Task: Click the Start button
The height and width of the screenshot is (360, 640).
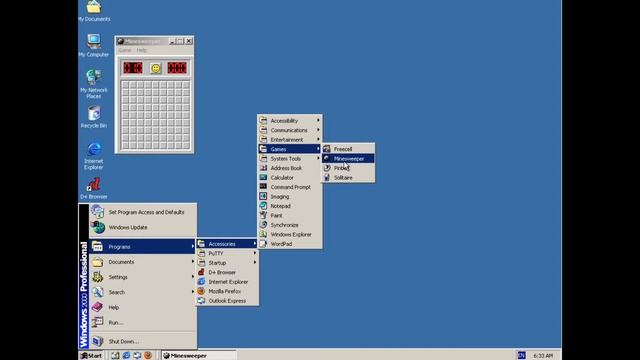Action: [91, 356]
